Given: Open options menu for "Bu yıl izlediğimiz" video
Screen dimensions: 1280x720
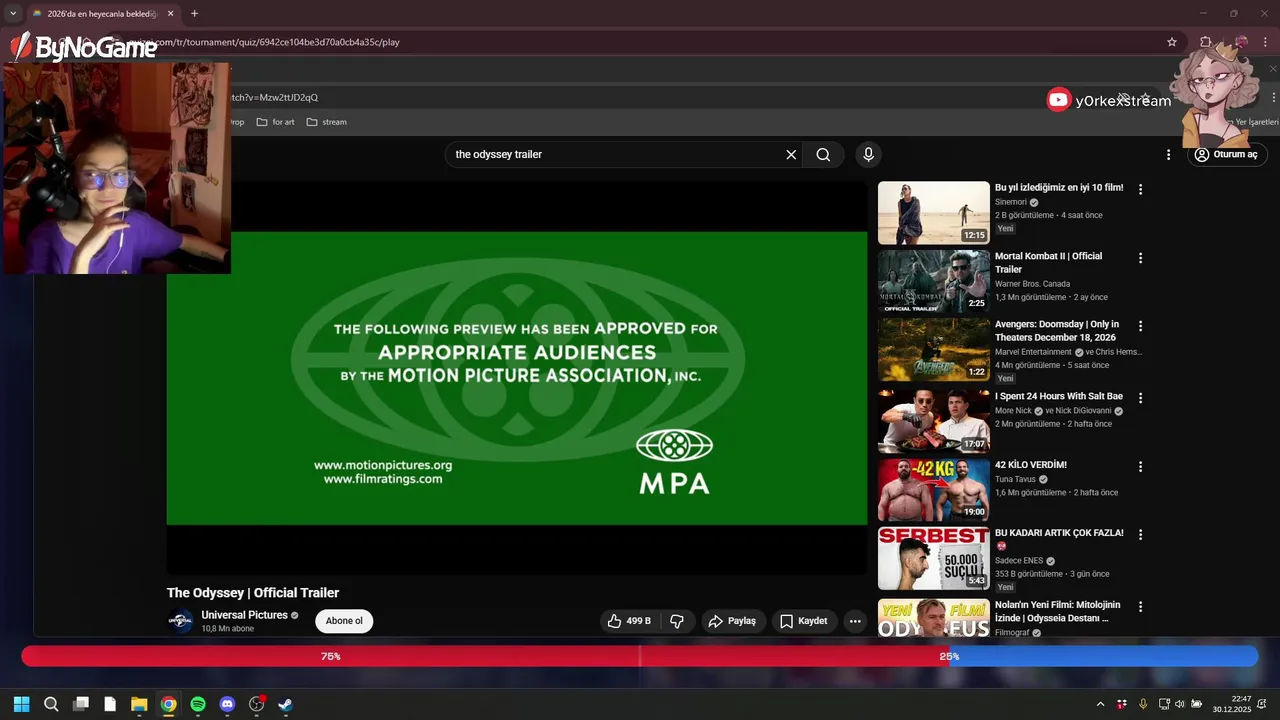Looking at the screenshot, I should click(x=1140, y=189).
